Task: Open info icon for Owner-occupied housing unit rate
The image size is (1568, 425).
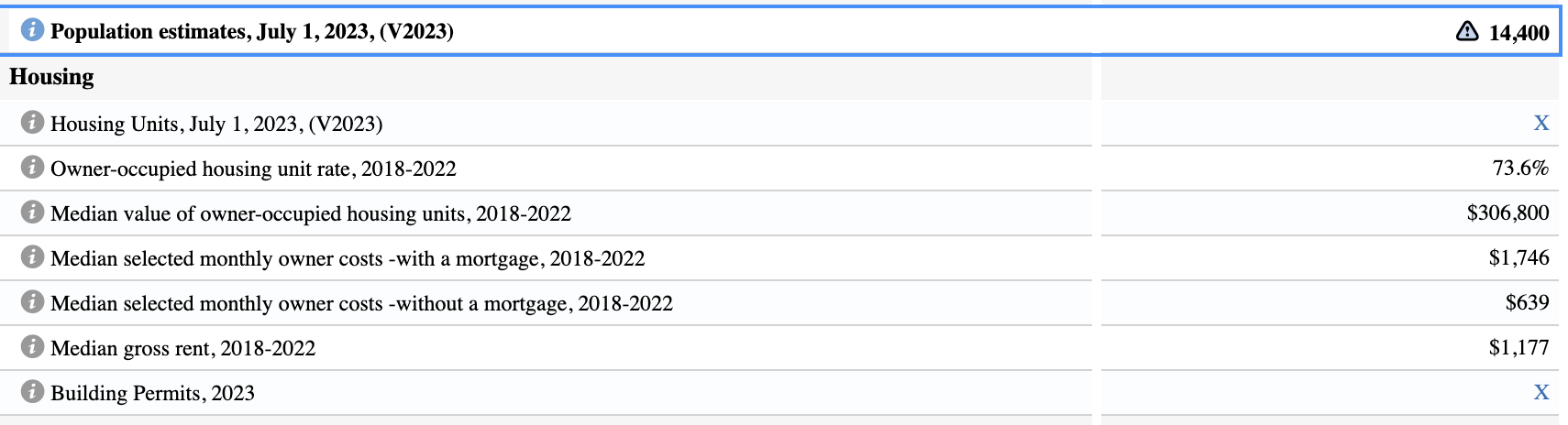Action: coord(32,168)
